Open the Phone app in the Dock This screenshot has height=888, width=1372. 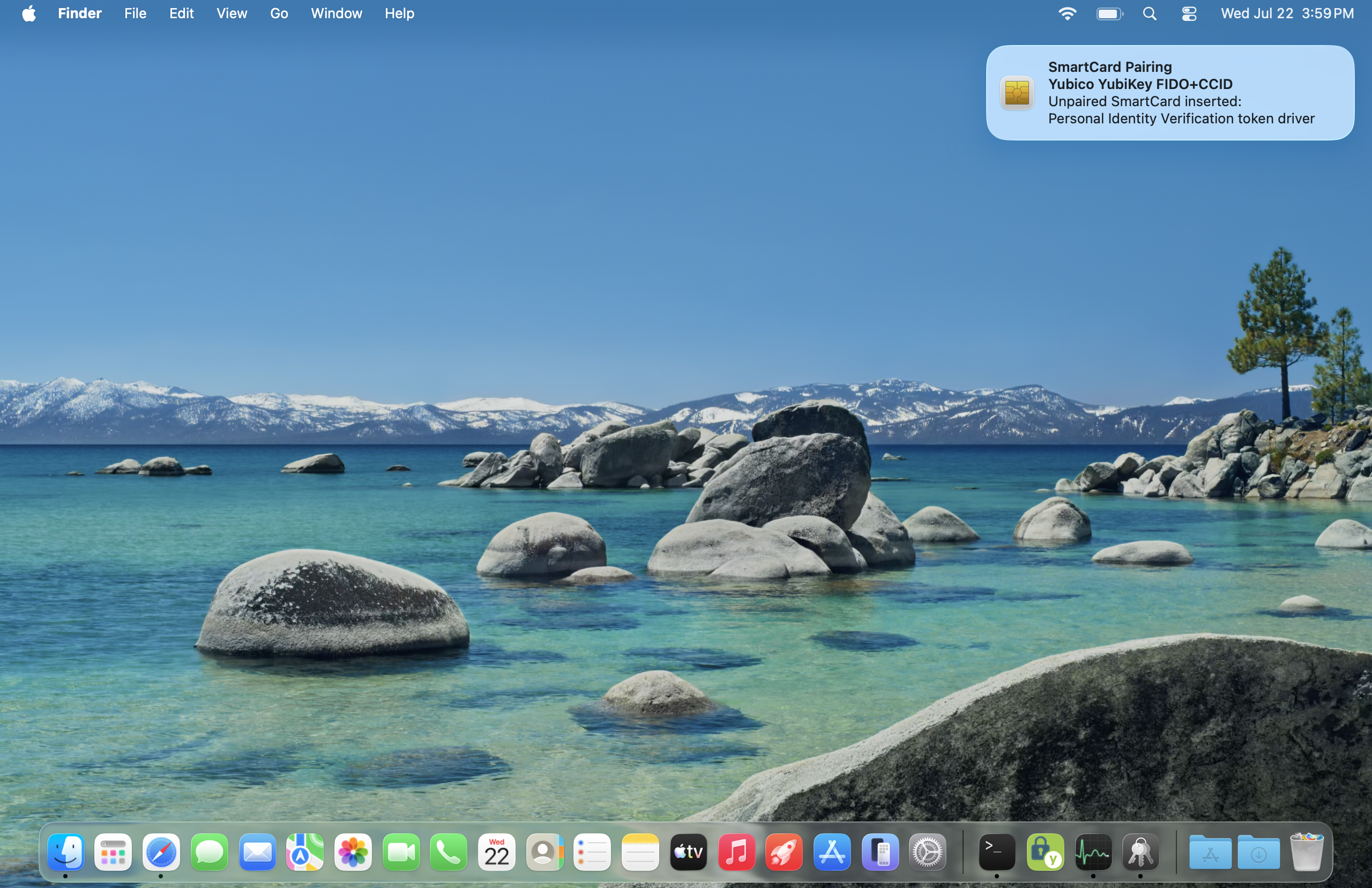pos(449,852)
